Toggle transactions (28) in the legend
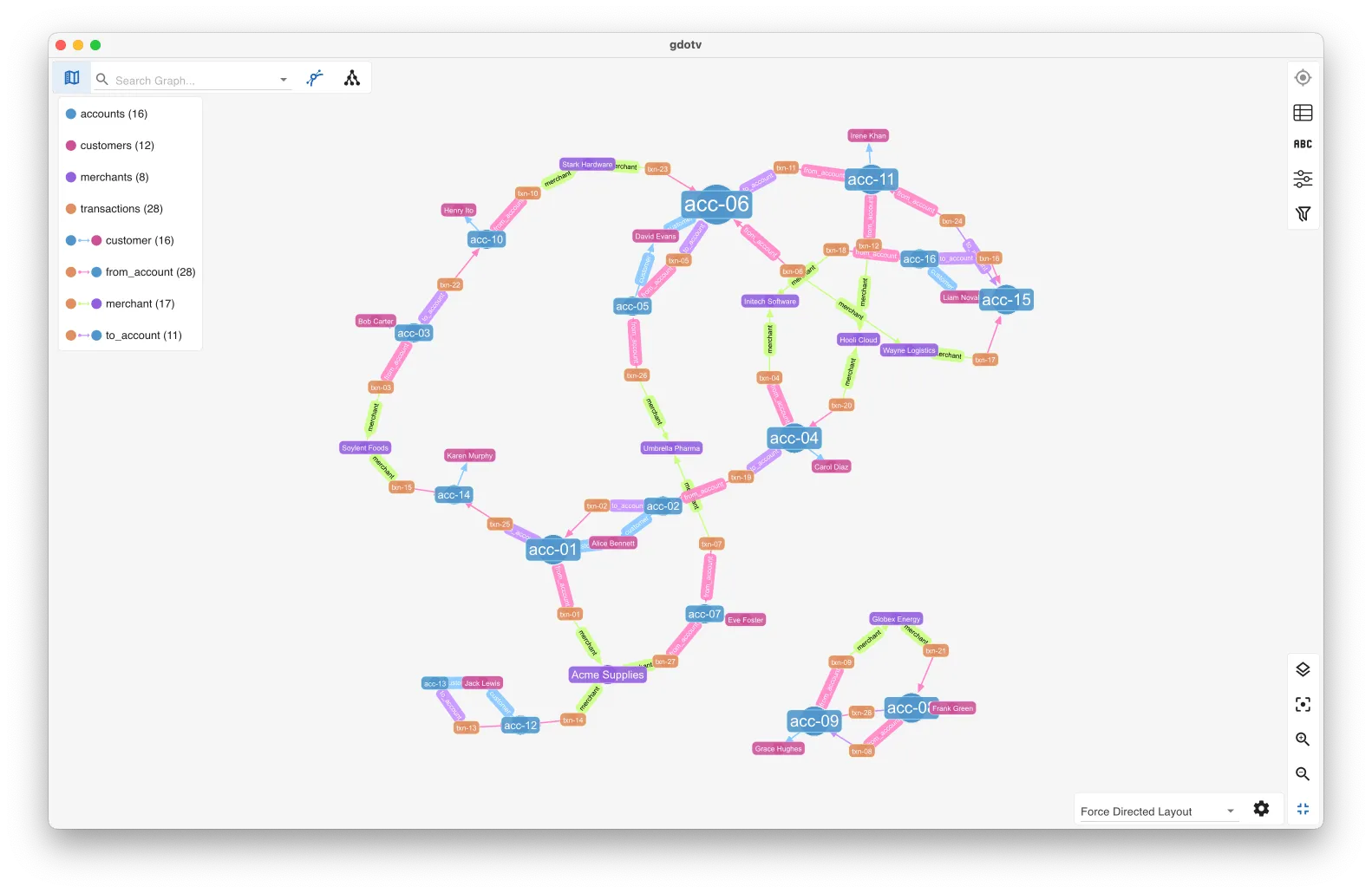 114,209
